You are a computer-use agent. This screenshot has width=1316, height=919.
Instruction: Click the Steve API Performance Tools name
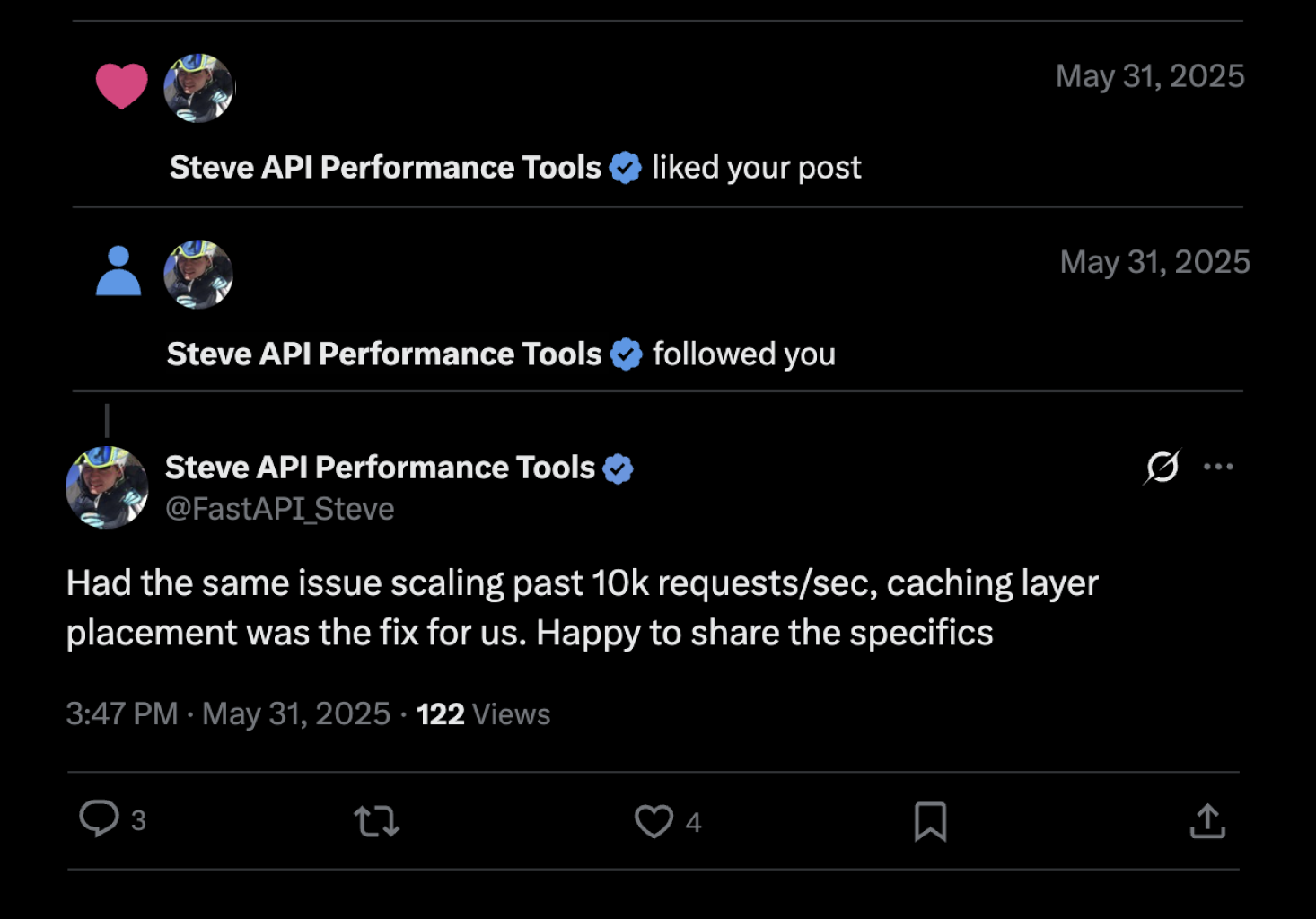(381, 467)
